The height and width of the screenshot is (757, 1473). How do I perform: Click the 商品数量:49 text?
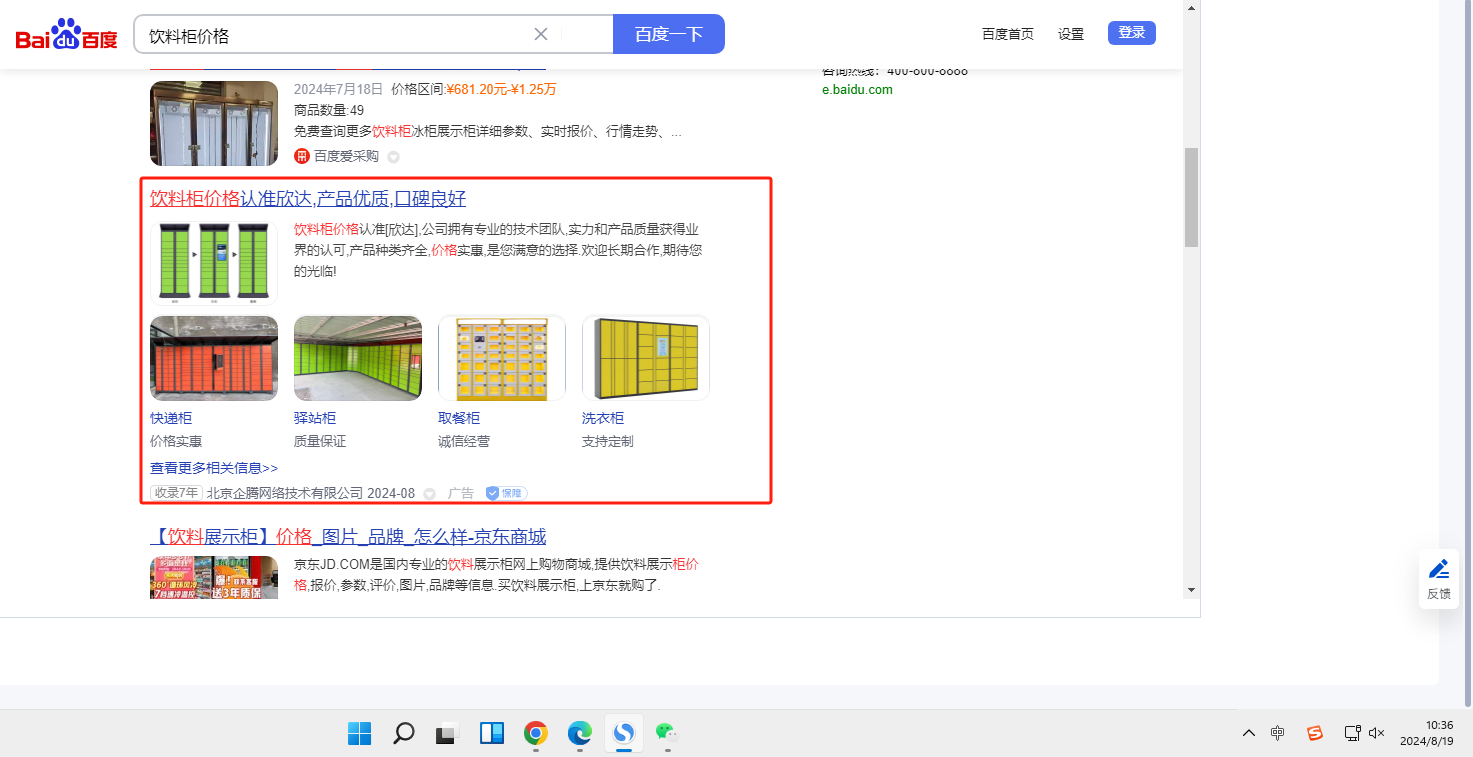coord(329,110)
